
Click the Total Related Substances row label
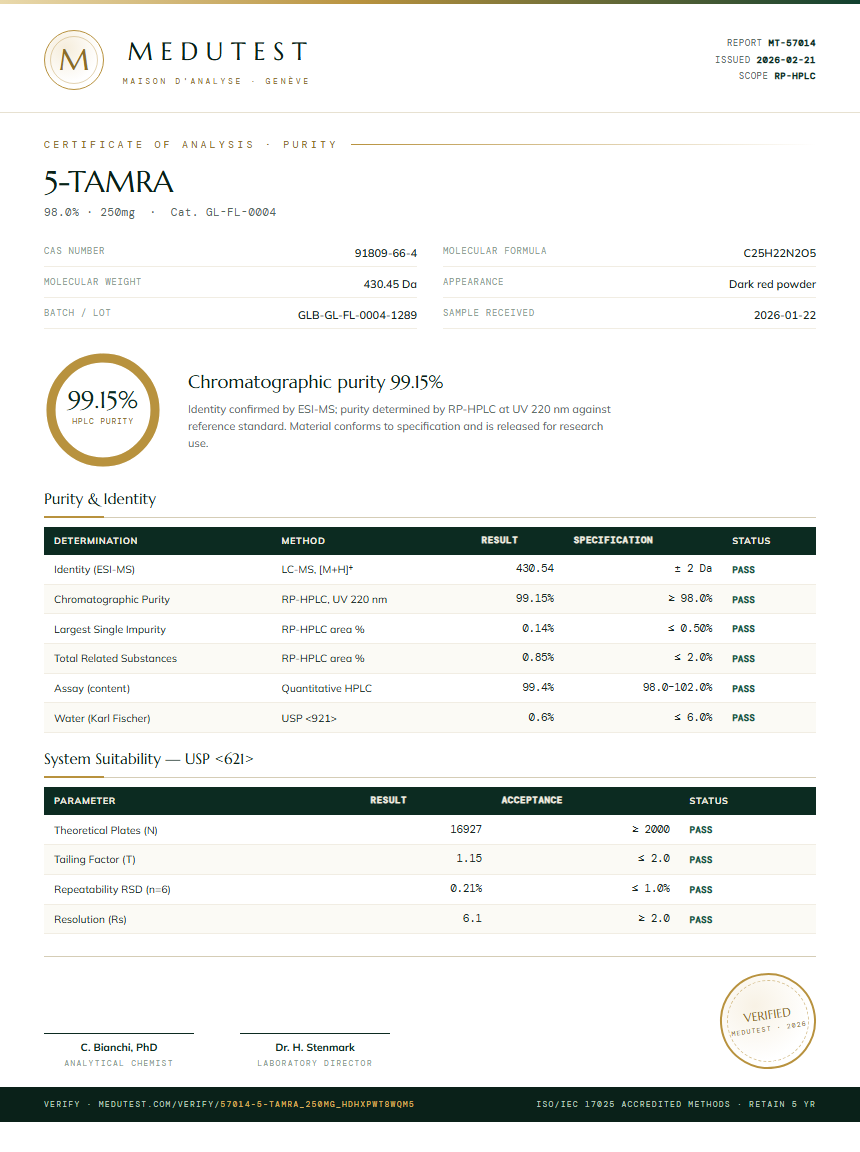tap(115, 658)
